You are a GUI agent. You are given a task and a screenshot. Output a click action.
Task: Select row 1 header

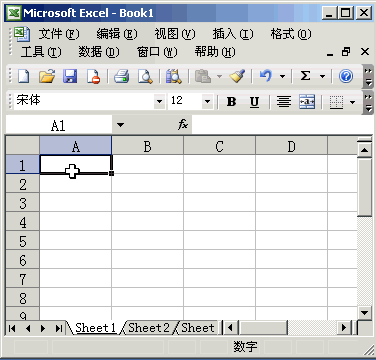(x=22, y=165)
